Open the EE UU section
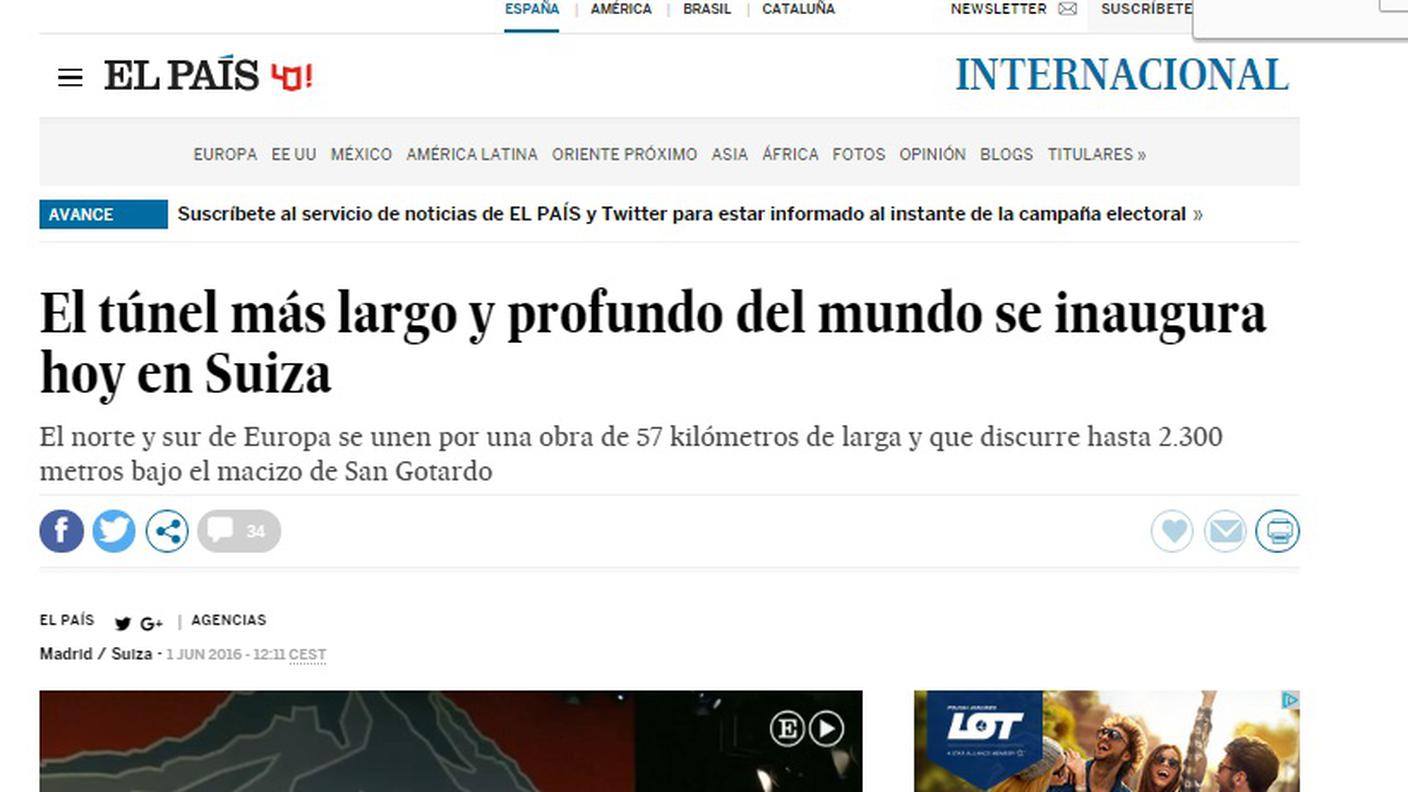1408x792 pixels. (x=294, y=154)
